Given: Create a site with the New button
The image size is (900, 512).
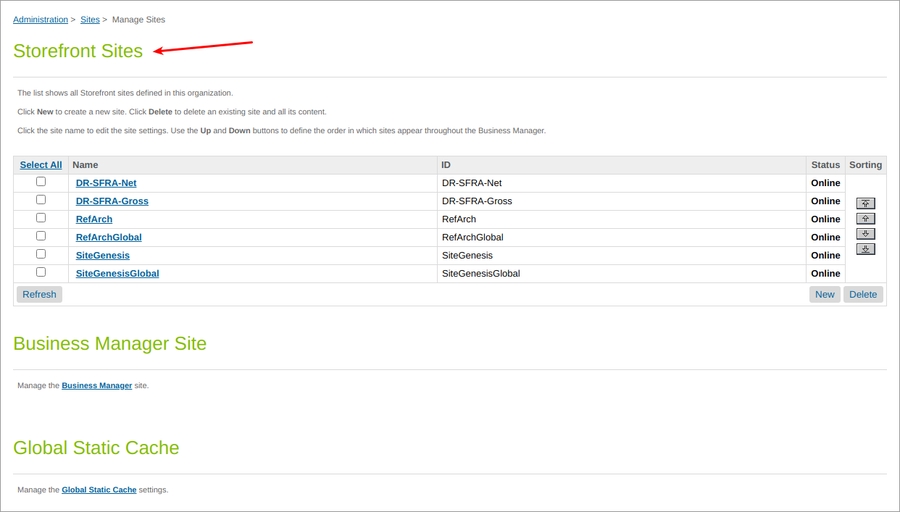Looking at the screenshot, I should point(824,295).
